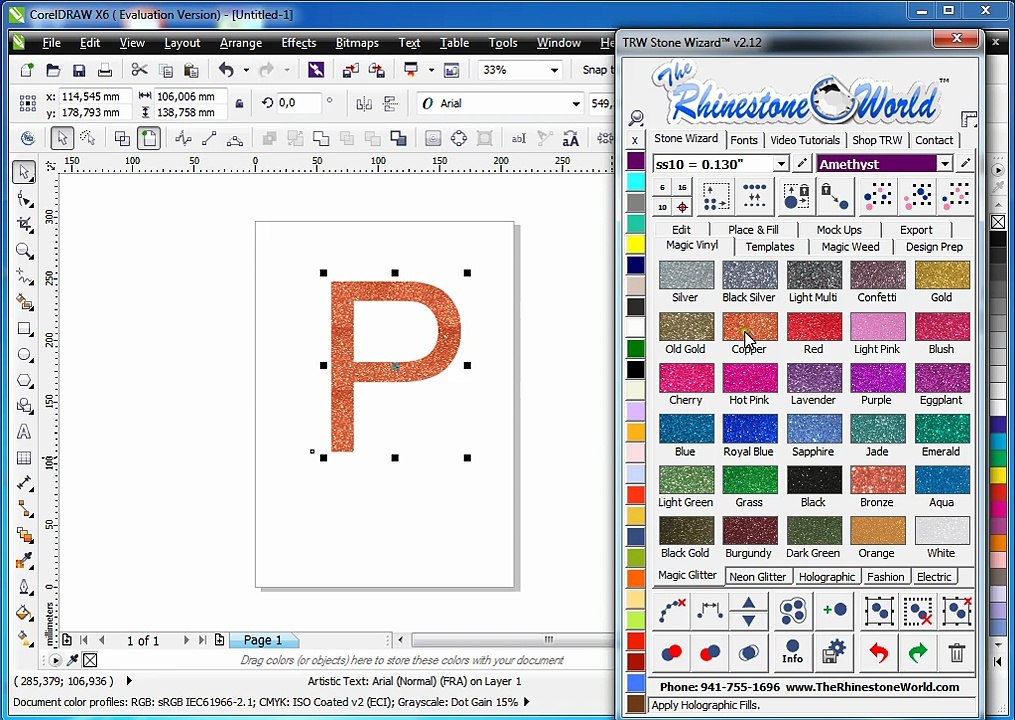The height and width of the screenshot is (720, 1015).
Task: Open the Holographic tab
Action: click(827, 576)
